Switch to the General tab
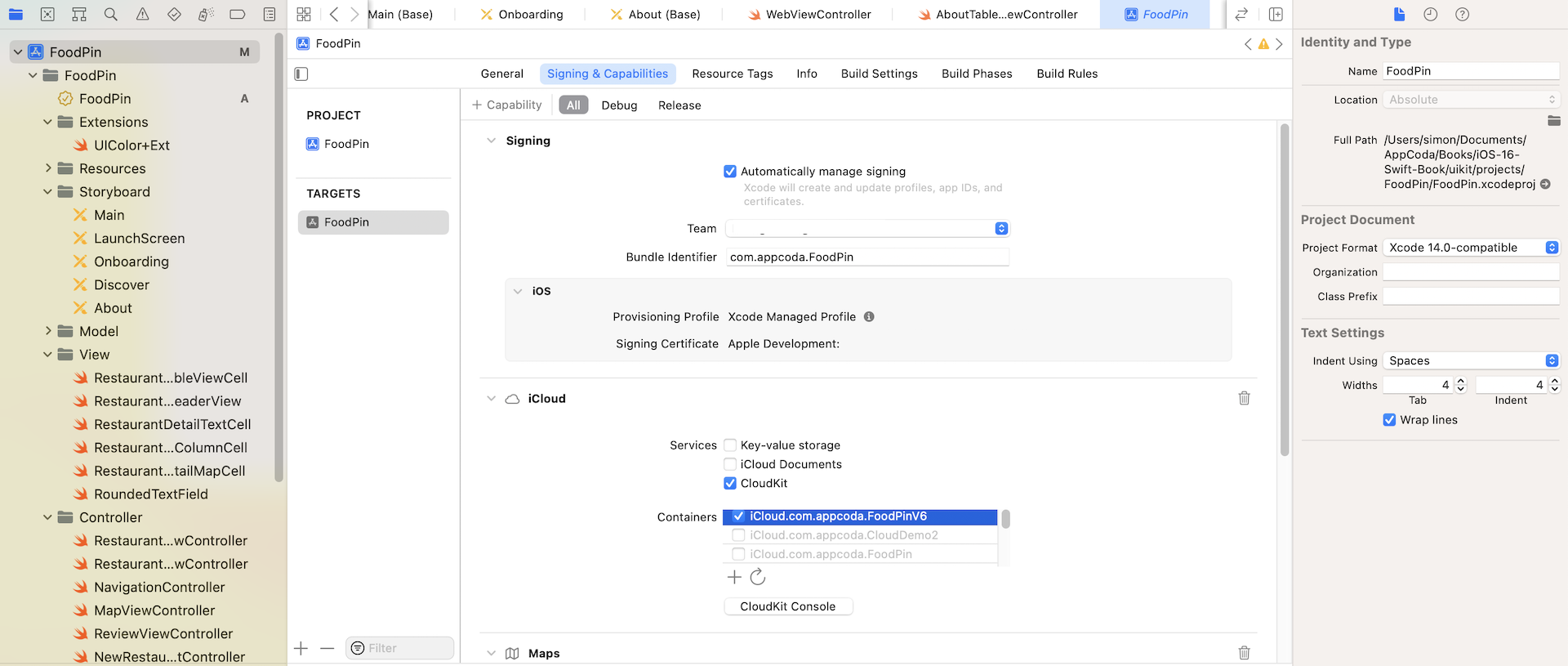 (502, 74)
